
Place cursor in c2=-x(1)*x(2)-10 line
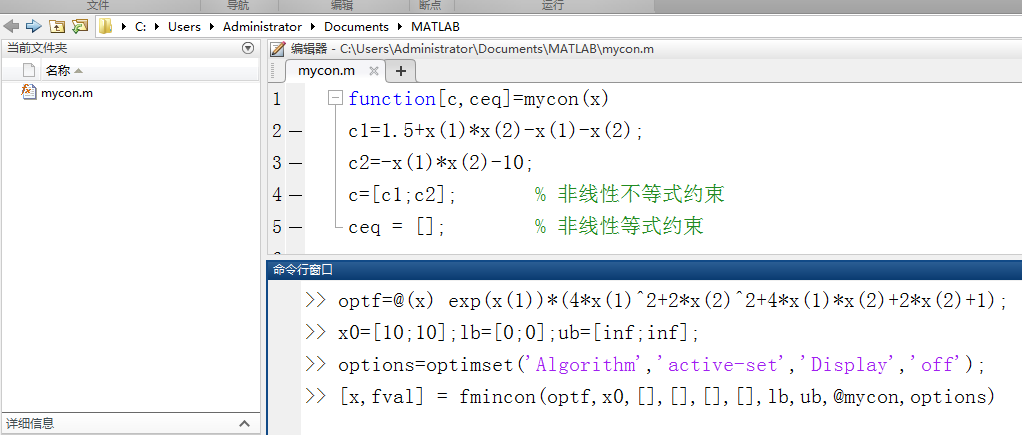tap(441, 163)
